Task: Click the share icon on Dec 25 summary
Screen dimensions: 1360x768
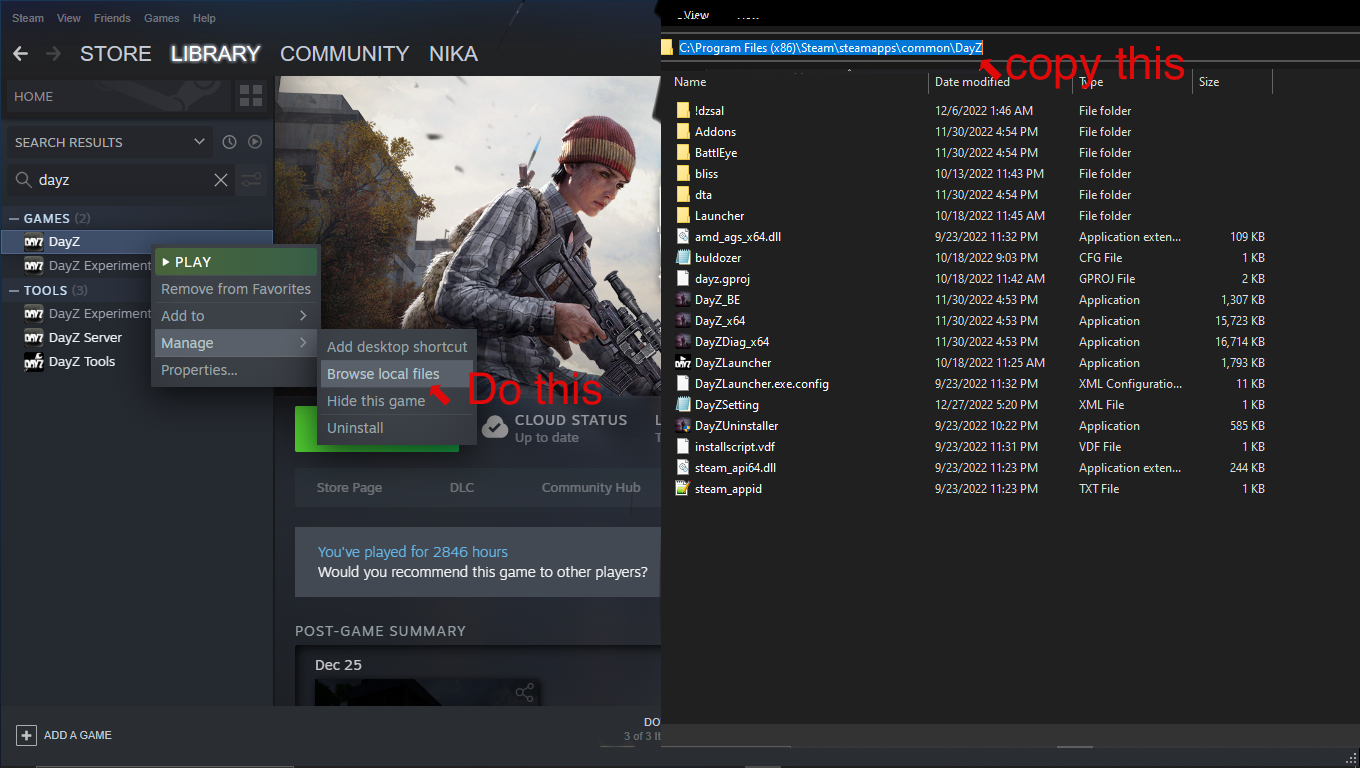Action: (x=525, y=692)
